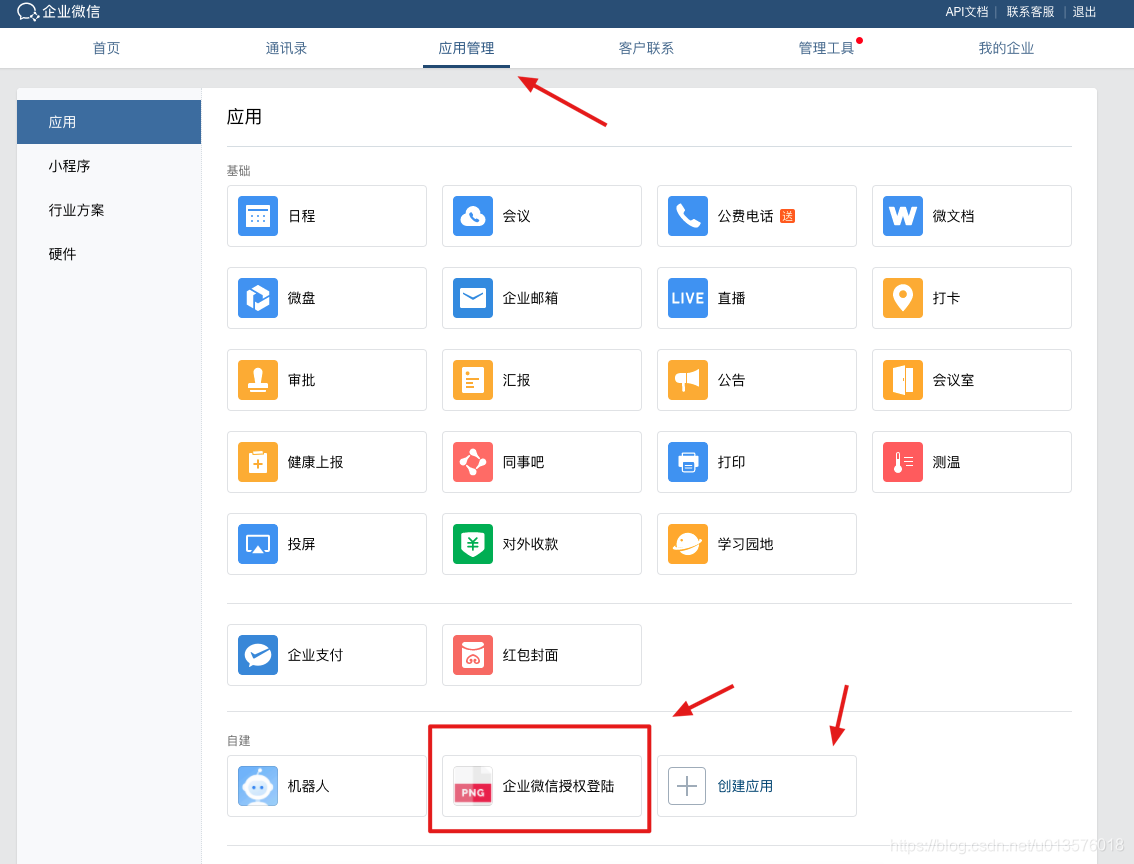Open the 企业微信授权登陆 PNG icon
This screenshot has height=864, width=1134.
point(472,786)
